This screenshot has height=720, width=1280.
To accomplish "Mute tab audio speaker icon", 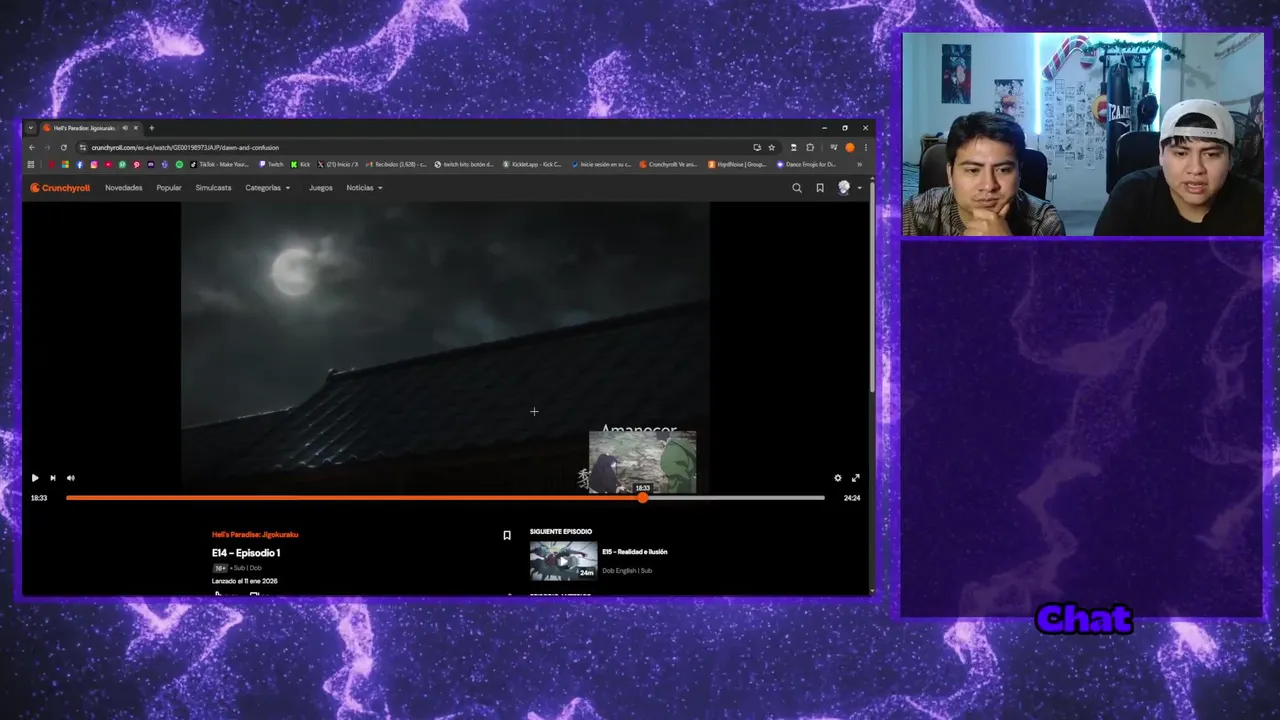I will (125, 128).
